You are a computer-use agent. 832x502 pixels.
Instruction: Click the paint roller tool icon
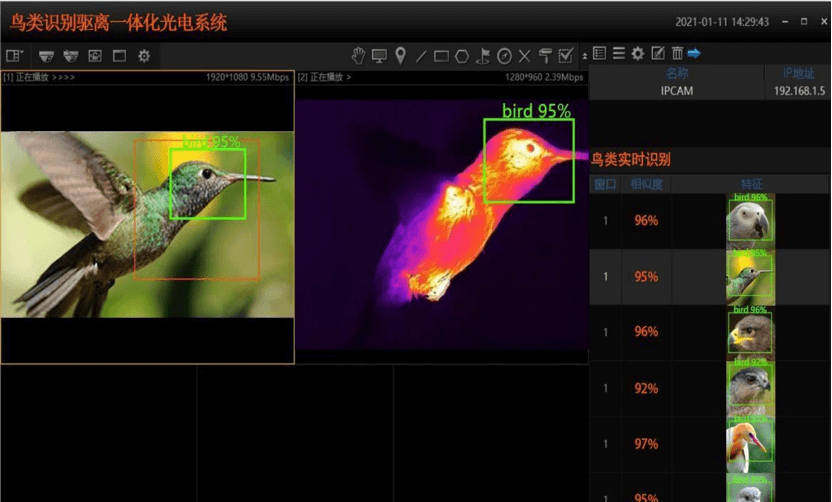(x=545, y=56)
